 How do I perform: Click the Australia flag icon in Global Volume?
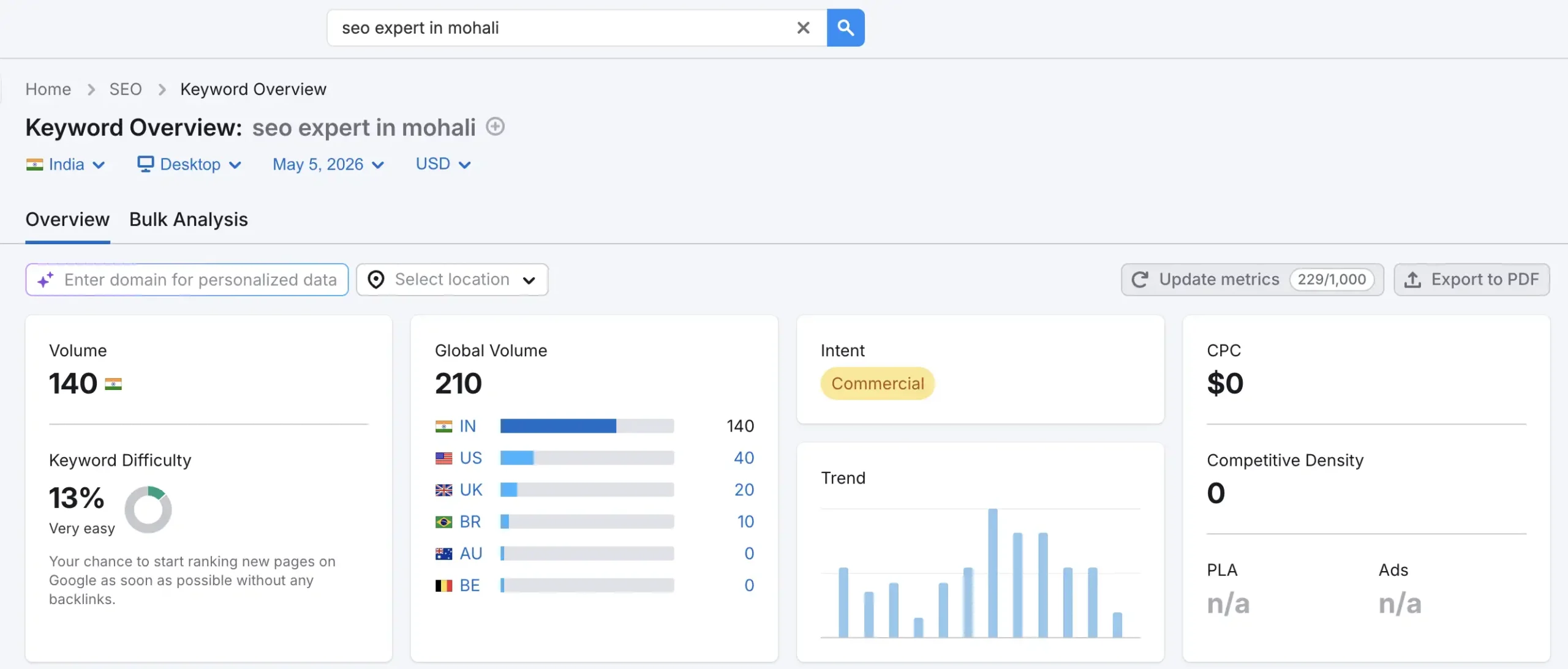coord(443,553)
